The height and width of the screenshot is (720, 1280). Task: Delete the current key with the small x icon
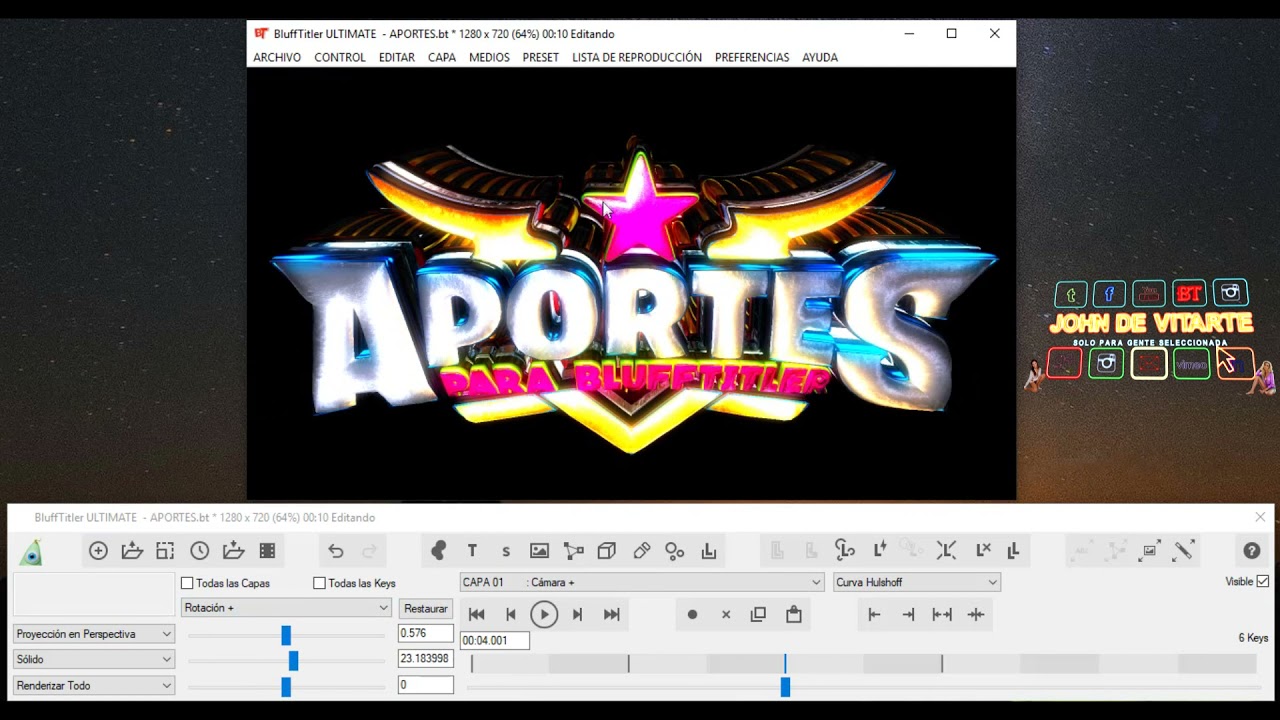(726, 615)
